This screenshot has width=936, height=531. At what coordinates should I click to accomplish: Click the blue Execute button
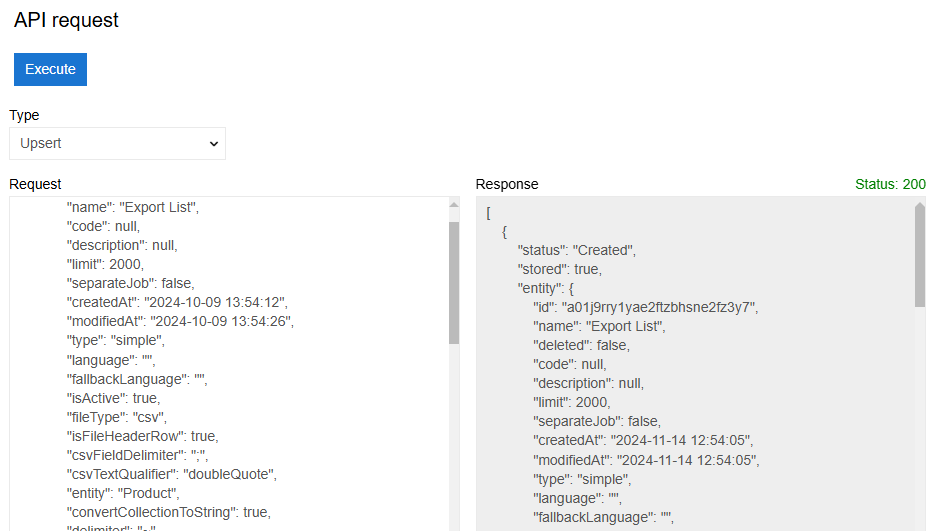click(50, 69)
